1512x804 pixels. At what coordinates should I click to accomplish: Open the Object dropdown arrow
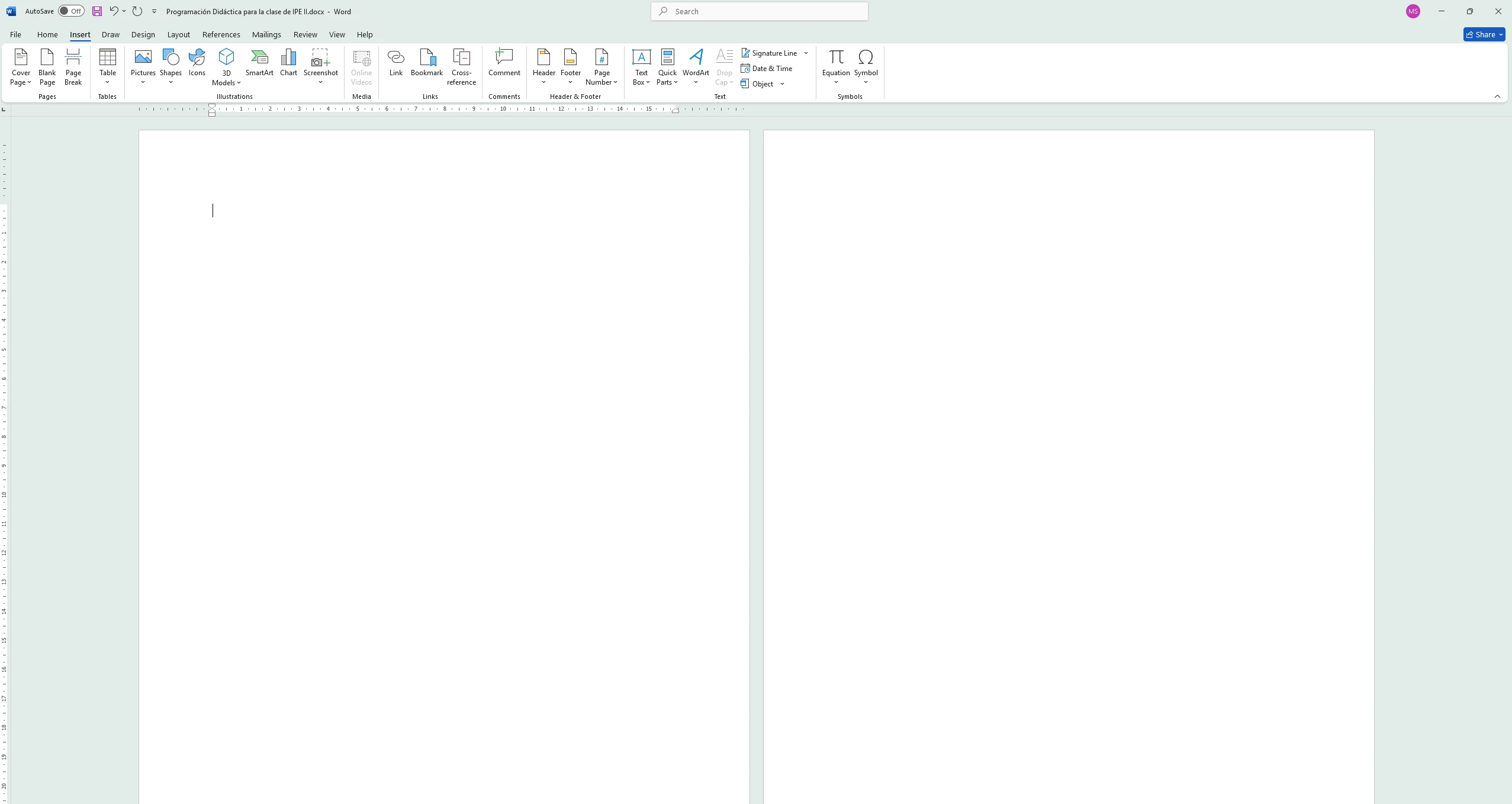[x=782, y=84]
